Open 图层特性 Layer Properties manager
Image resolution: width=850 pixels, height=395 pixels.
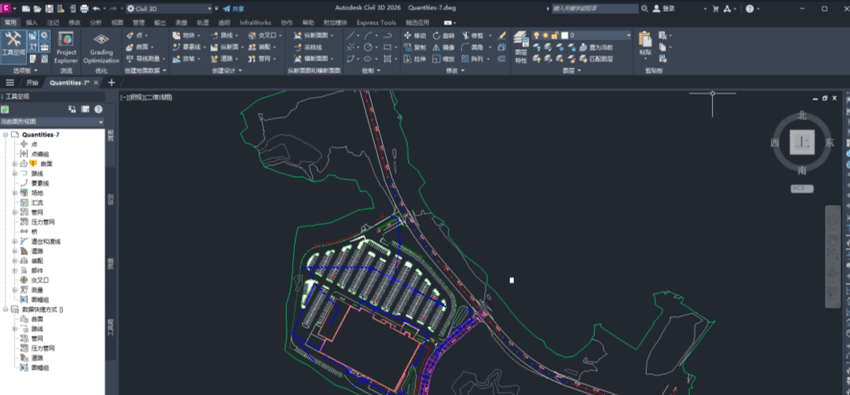(520, 48)
